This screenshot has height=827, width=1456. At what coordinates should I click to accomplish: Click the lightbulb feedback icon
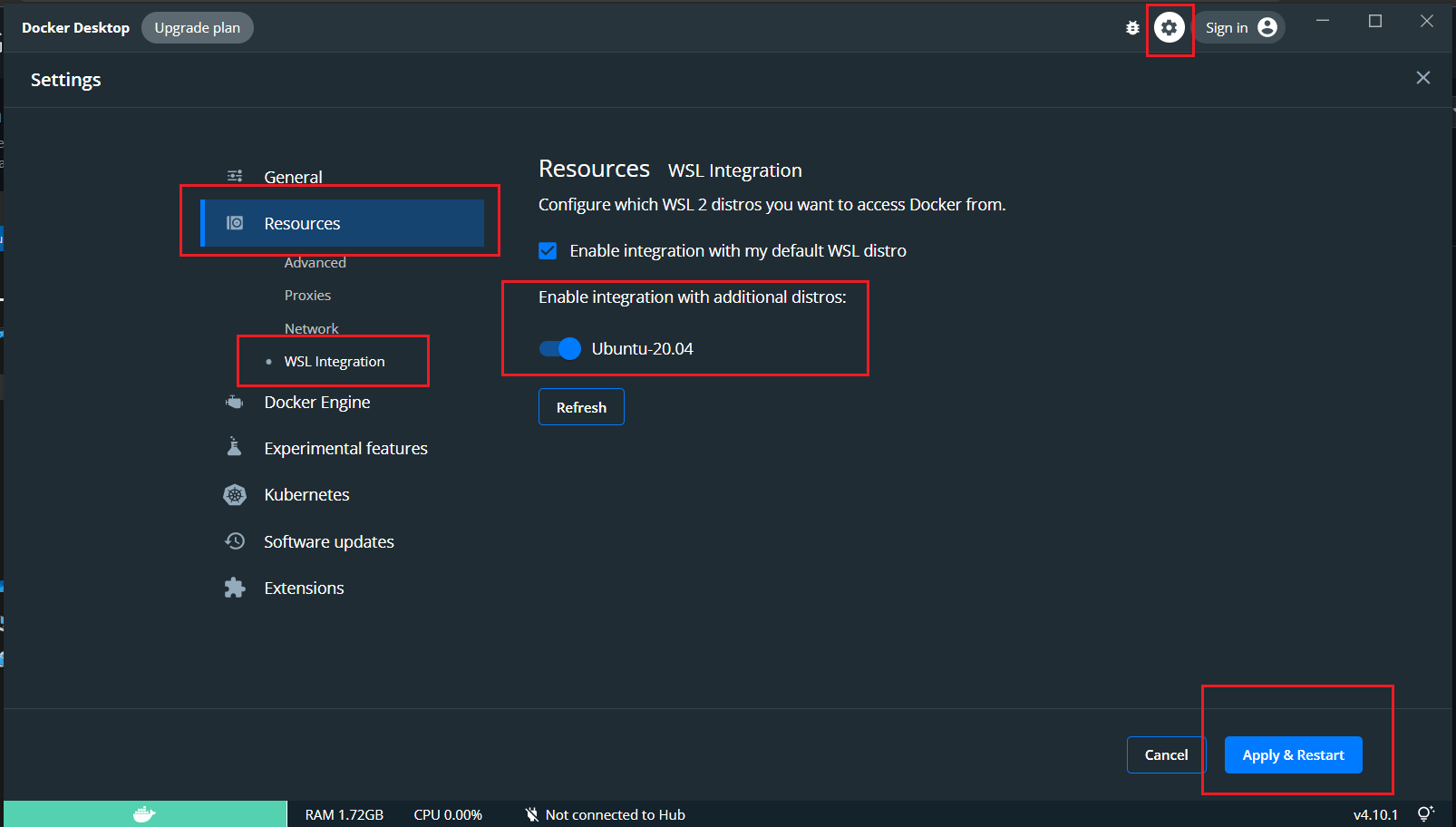point(1425,813)
